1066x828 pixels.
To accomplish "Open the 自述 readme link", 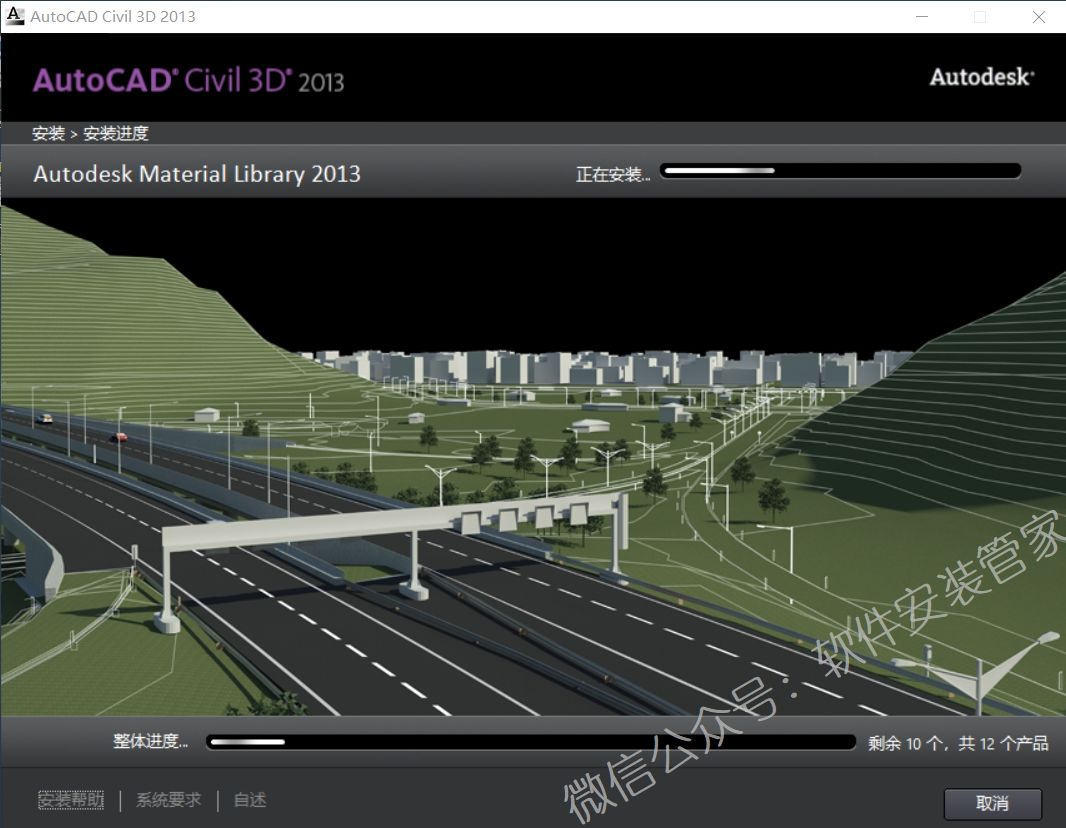I will (249, 800).
